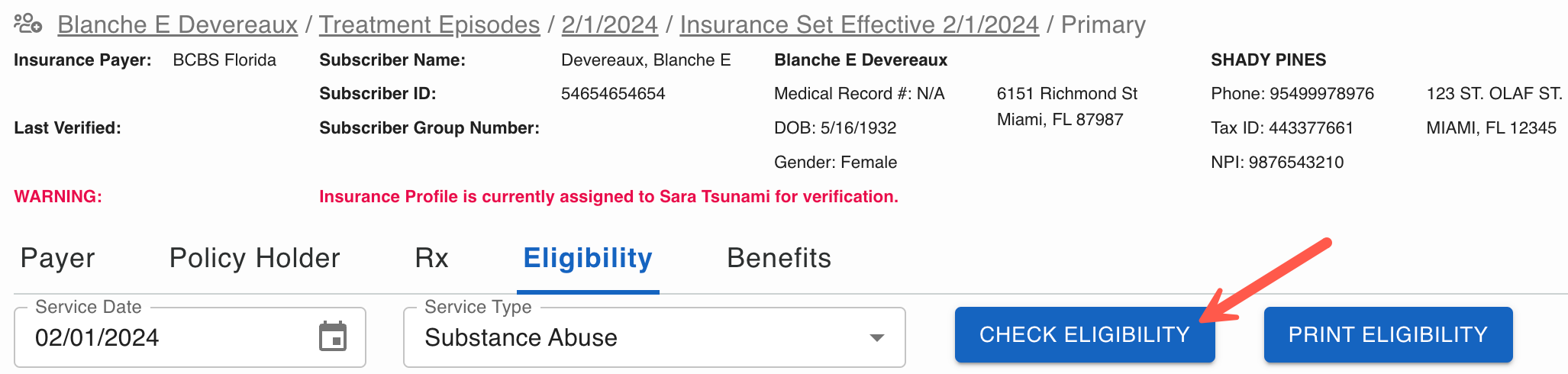Open the Policy Holder tab
The width and height of the screenshot is (1568, 374).
[254, 258]
